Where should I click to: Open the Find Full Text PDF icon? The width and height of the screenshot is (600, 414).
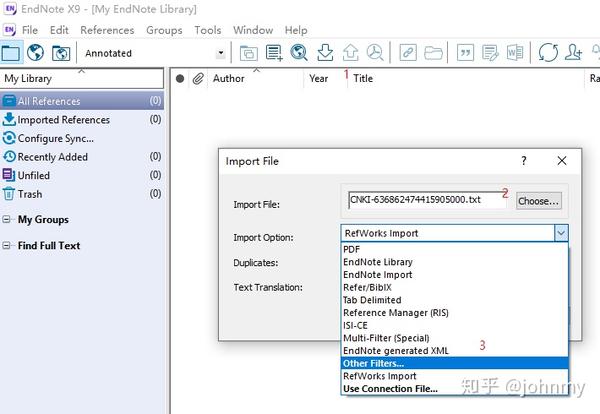click(375, 52)
